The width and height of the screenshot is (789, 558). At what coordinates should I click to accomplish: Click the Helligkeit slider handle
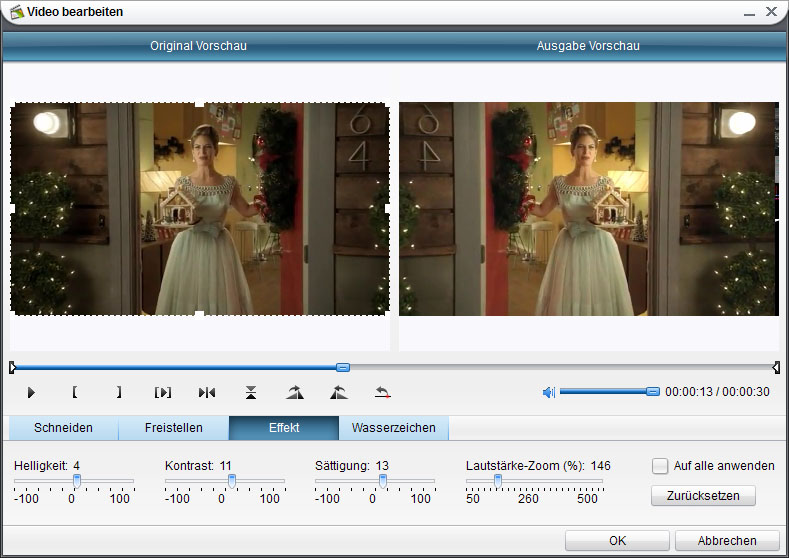click(77, 481)
